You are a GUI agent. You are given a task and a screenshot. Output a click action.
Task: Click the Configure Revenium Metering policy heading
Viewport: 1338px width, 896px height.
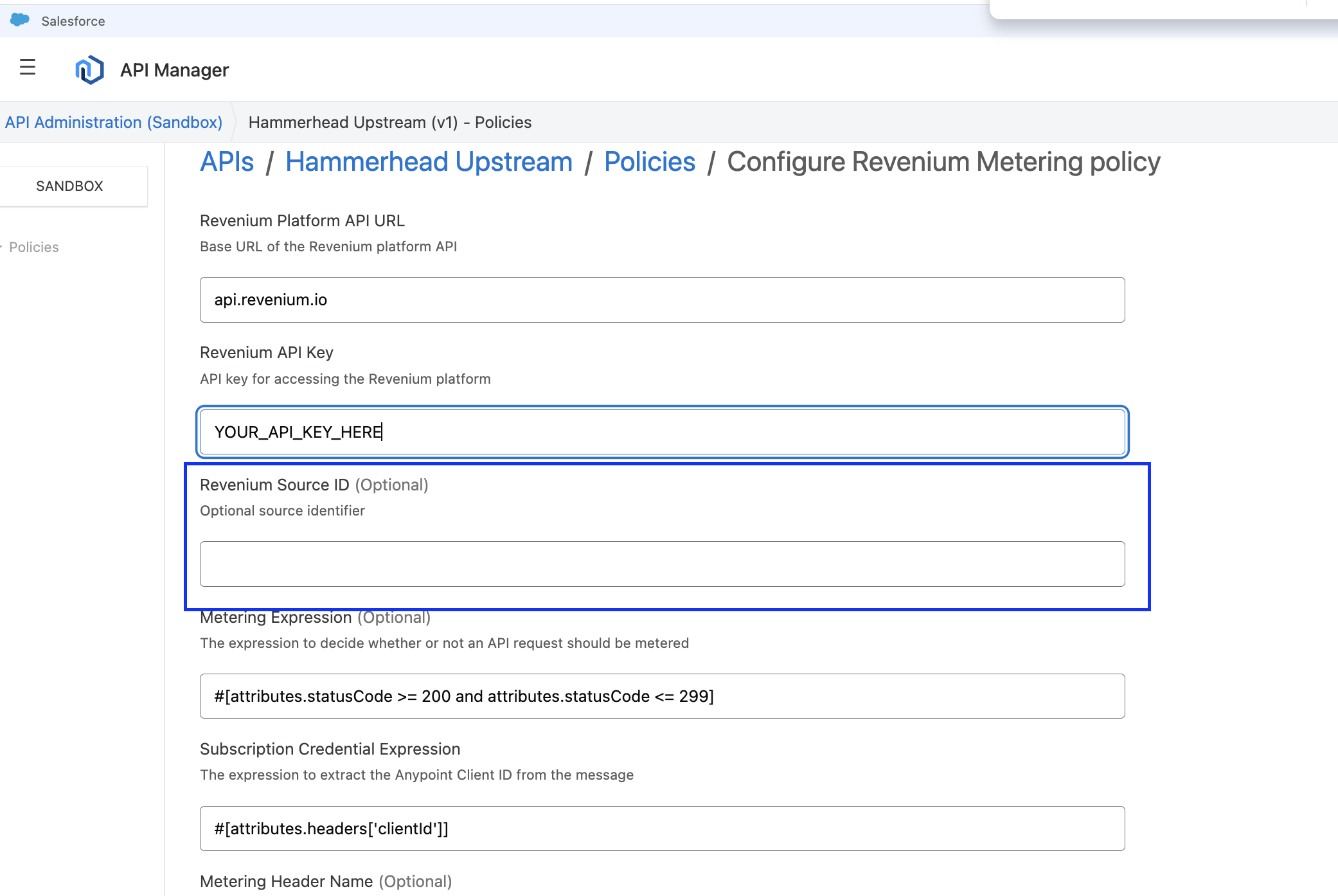click(943, 162)
